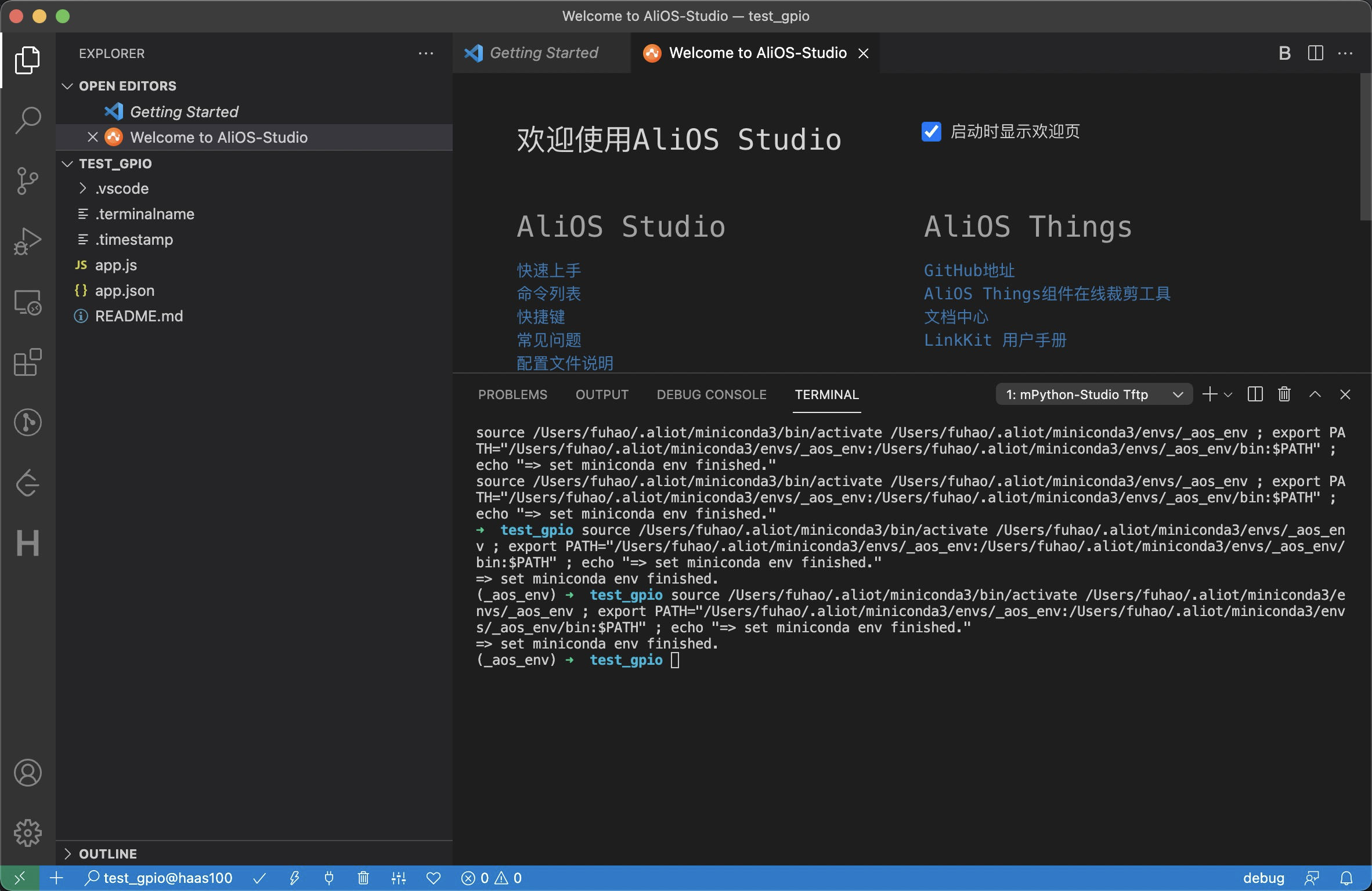
Task: Open the mPython-Studio Tftp terminal dropdown
Action: tap(1094, 394)
